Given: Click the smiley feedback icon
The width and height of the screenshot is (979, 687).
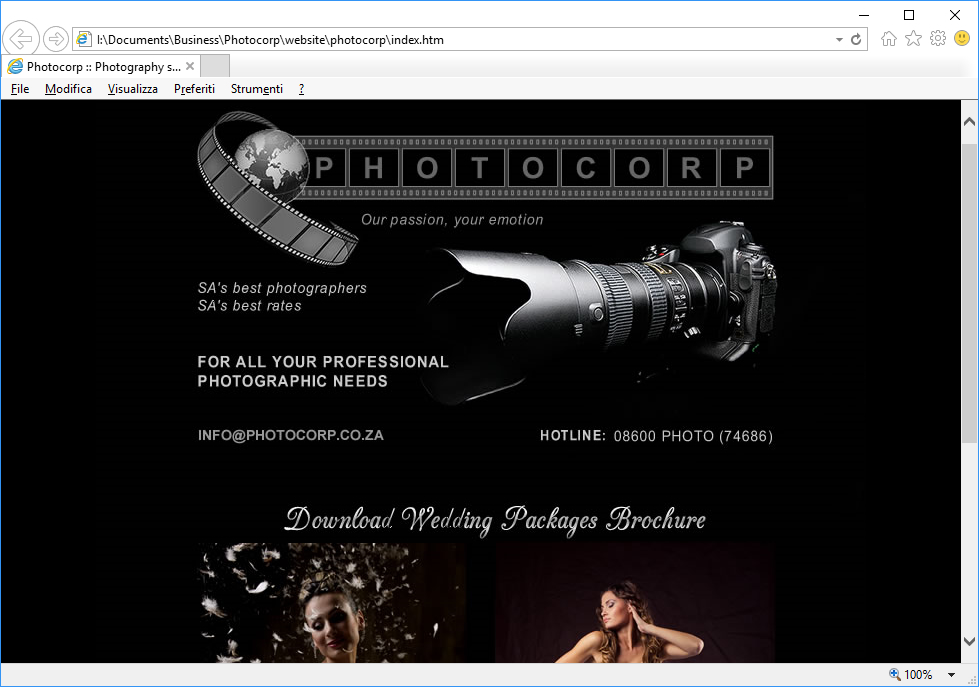Looking at the screenshot, I should pos(962,39).
